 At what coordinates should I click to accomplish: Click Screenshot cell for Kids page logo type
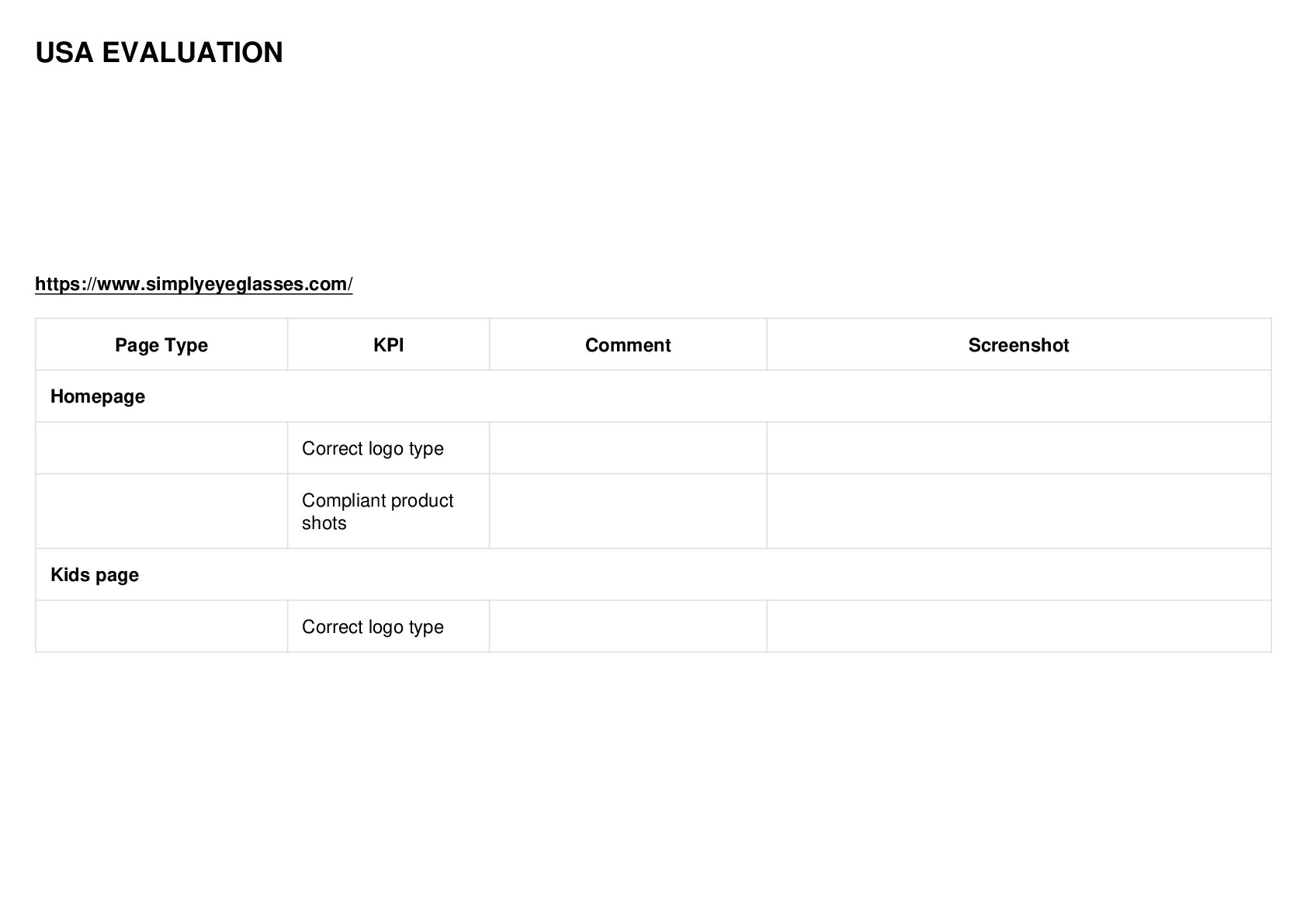(x=1018, y=626)
